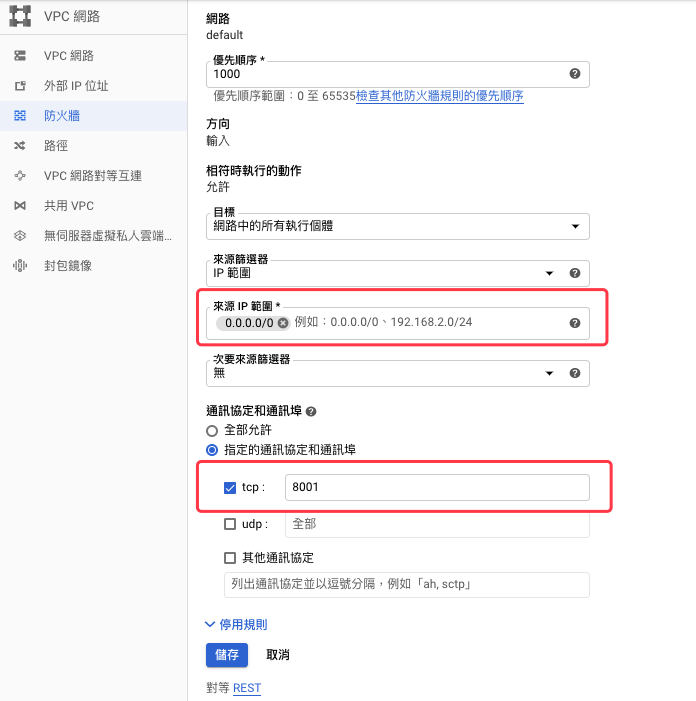The image size is (696, 701).
Task: Go to 外部 IP 位址 in sidebar
Action: tap(93, 85)
